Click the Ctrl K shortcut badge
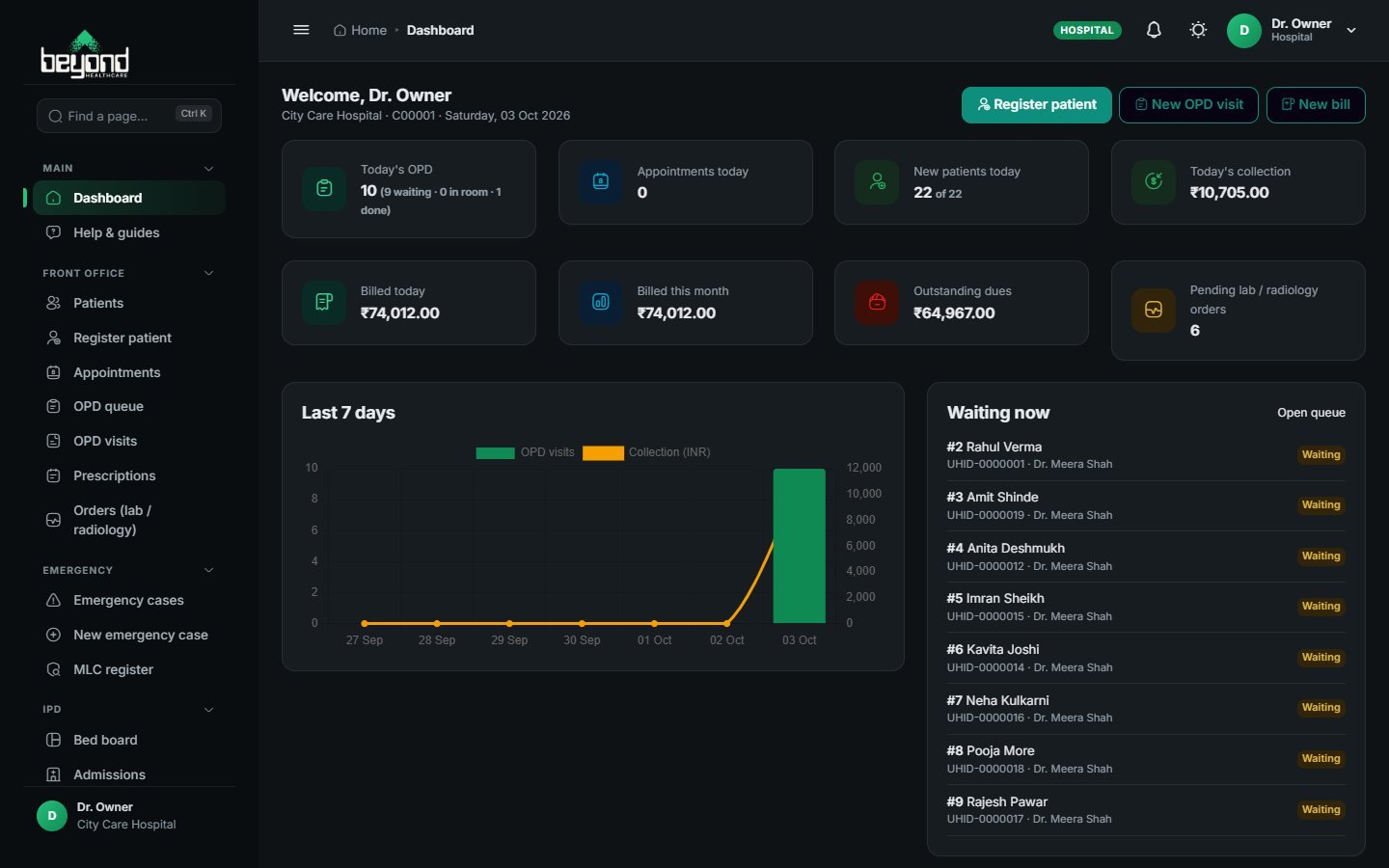 point(194,114)
